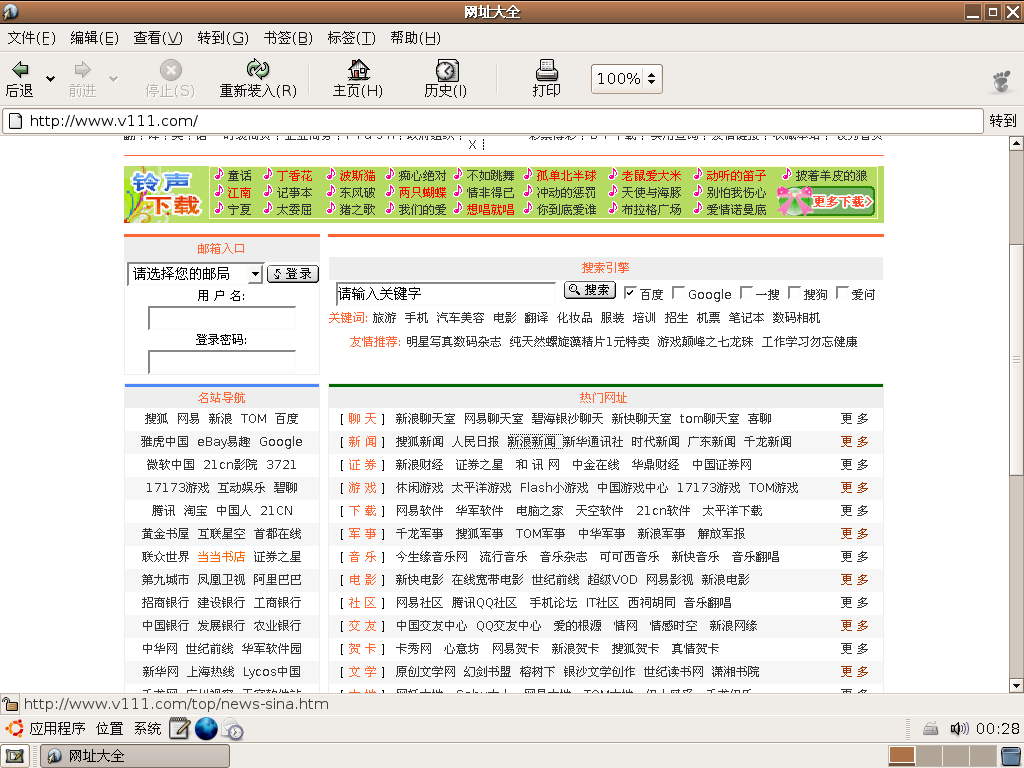The height and width of the screenshot is (768, 1024).
Task: Focus the keyword search input field
Action: [x=445, y=294]
